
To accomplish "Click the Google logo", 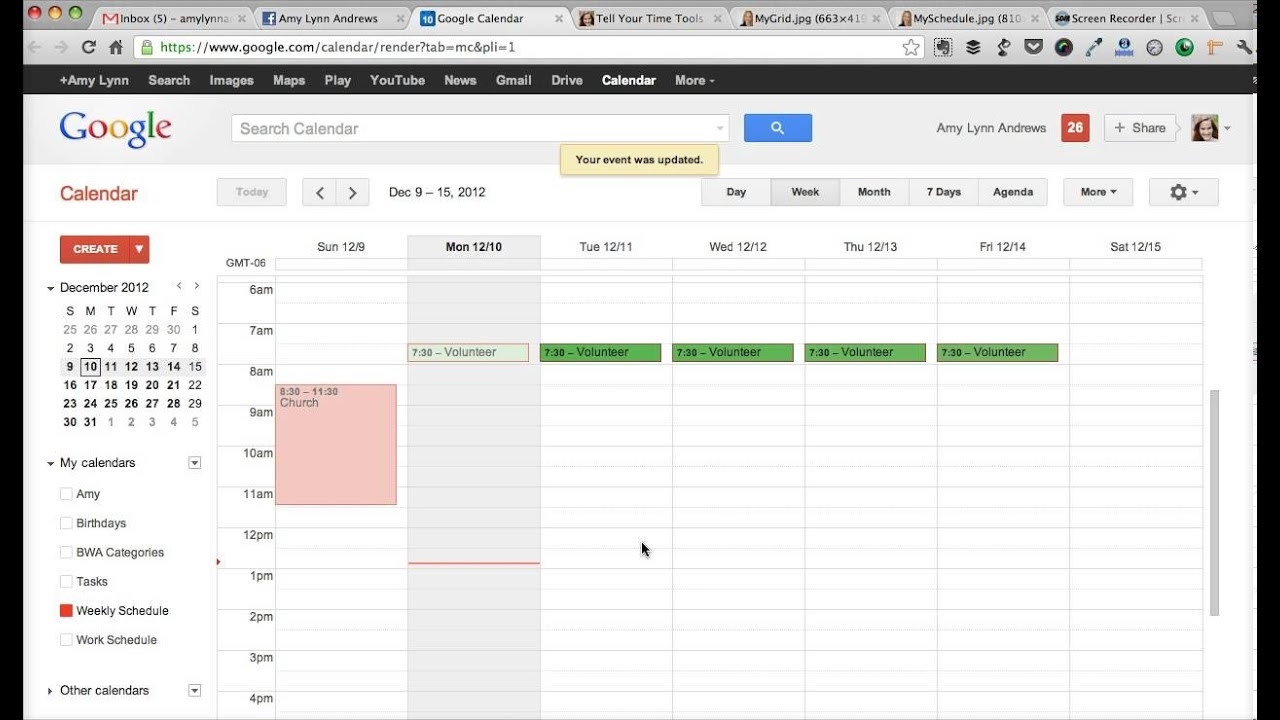I will (115, 129).
